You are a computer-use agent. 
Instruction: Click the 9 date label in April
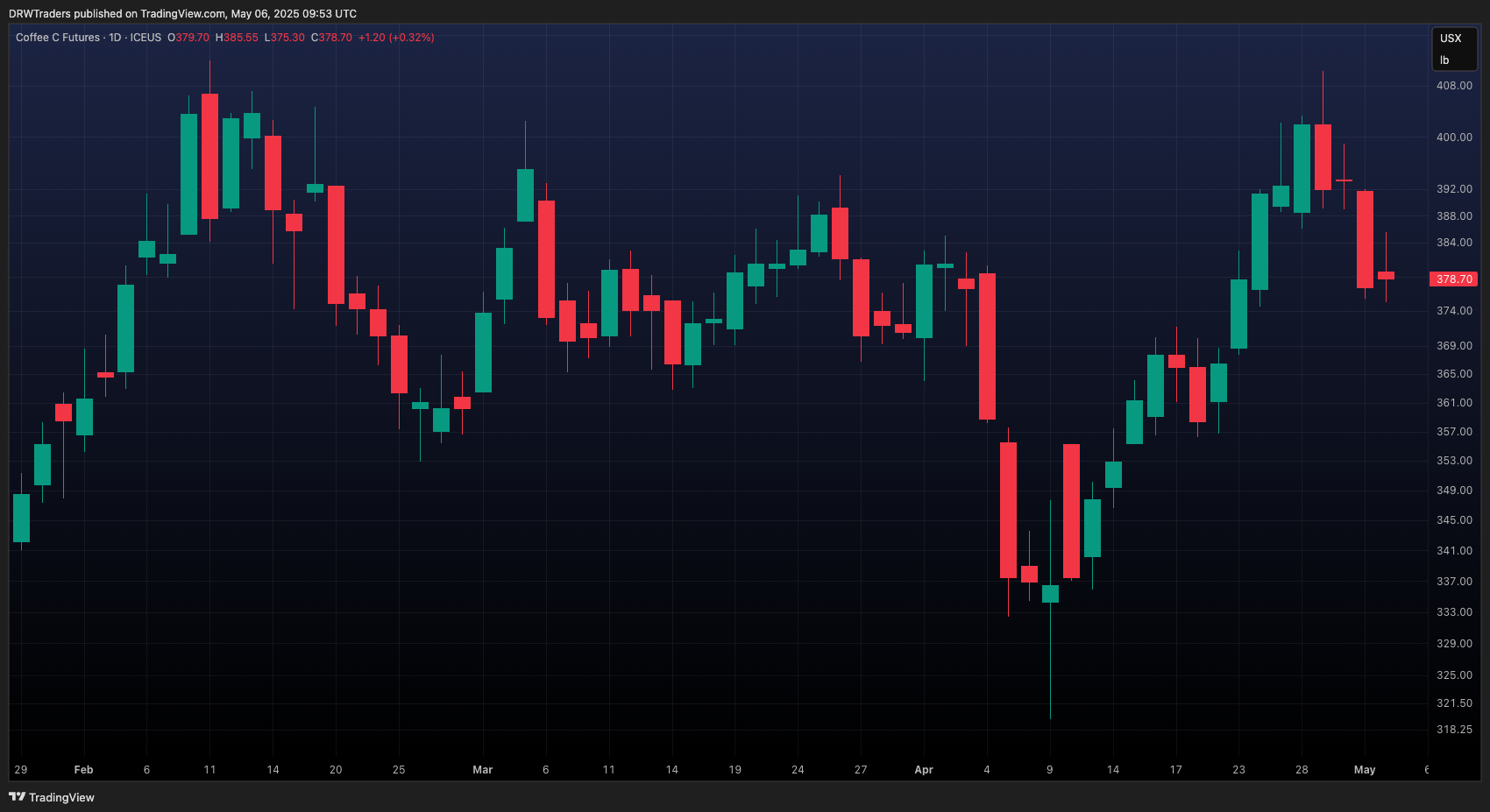coord(1050,770)
